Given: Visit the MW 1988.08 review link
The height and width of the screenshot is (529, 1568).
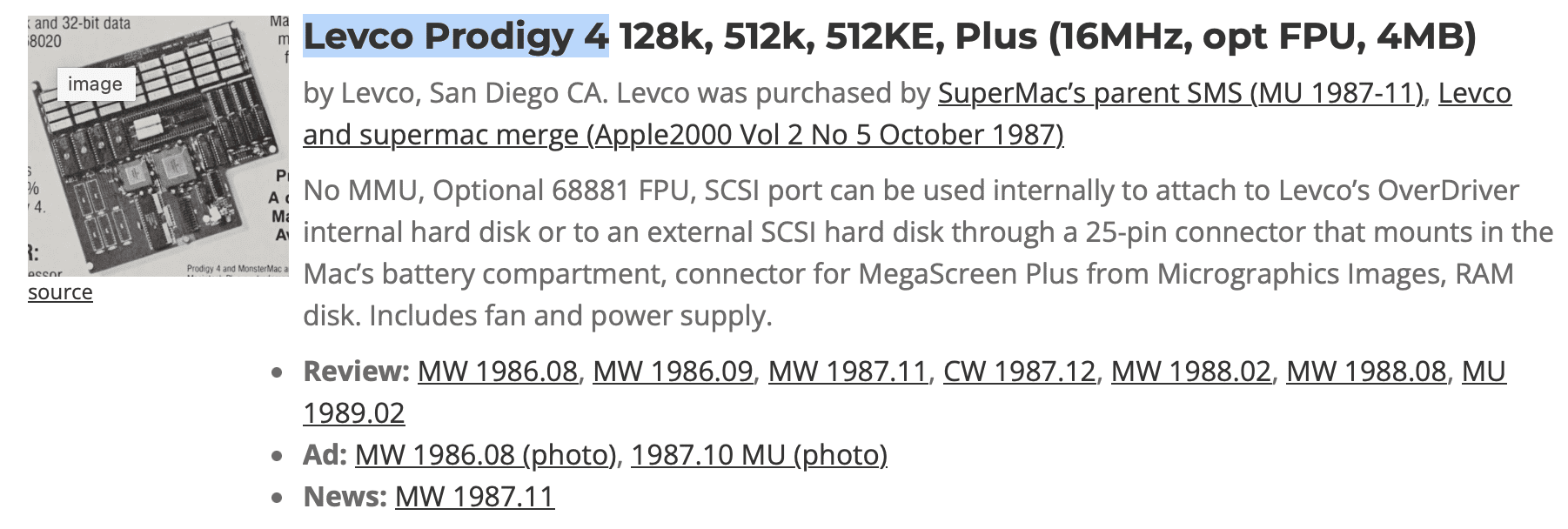Looking at the screenshot, I should click(1365, 372).
